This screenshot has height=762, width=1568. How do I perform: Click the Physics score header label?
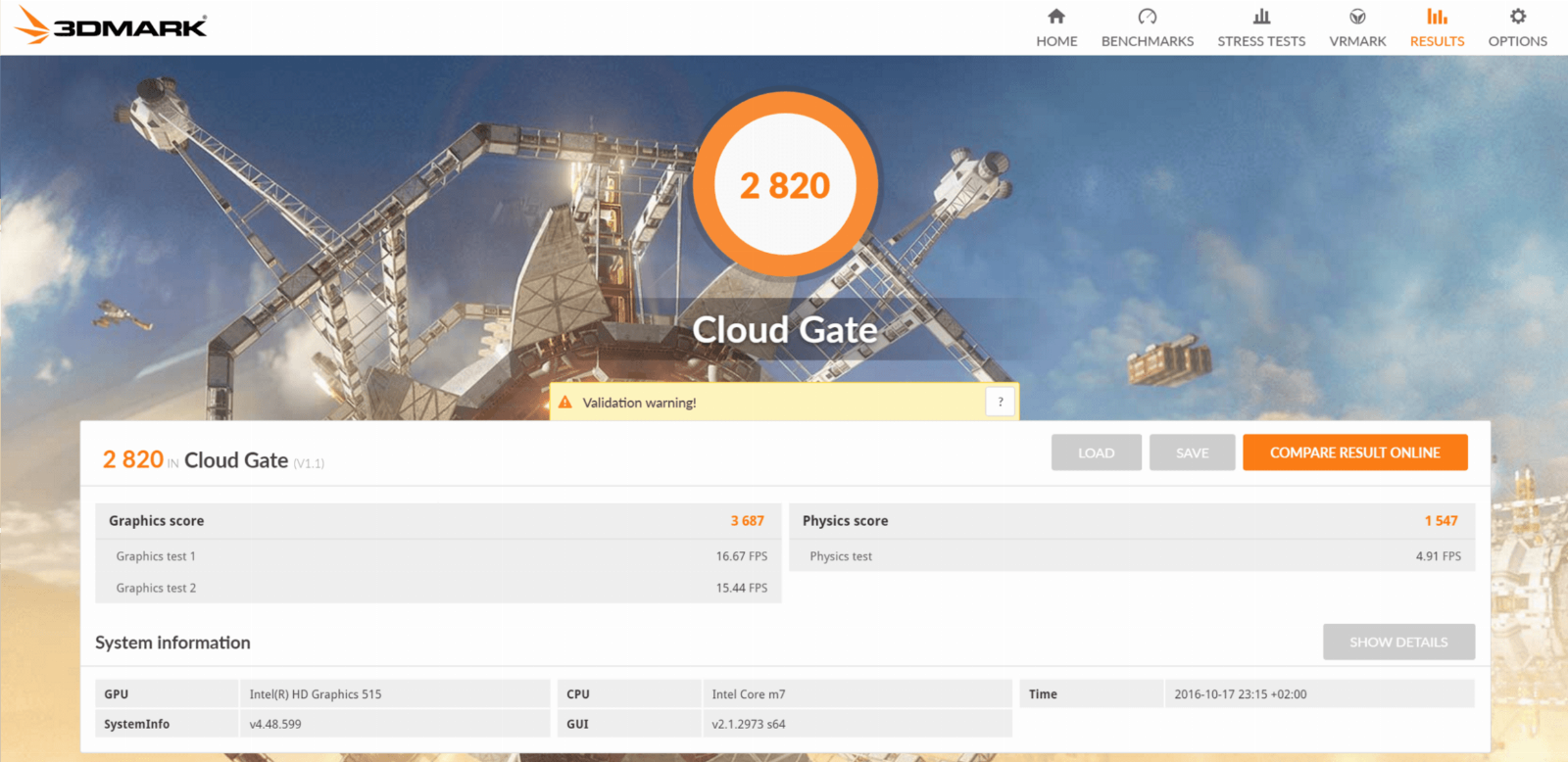click(846, 521)
